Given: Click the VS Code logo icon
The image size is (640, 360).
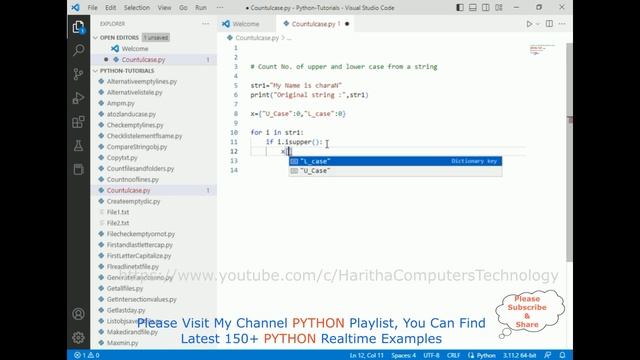Looking at the screenshot, I should tap(76, 7).
